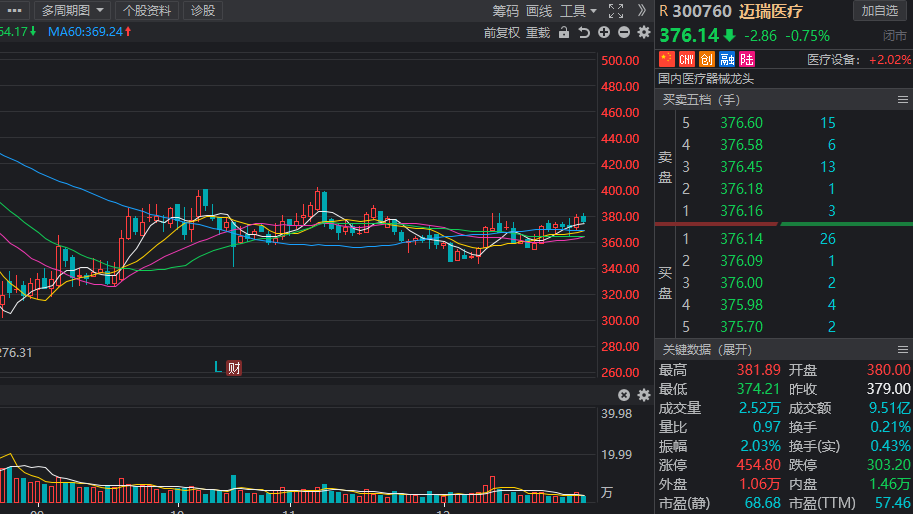Toggle the chart lock icon
The width and height of the screenshot is (913, 514).
click(564, 33)
